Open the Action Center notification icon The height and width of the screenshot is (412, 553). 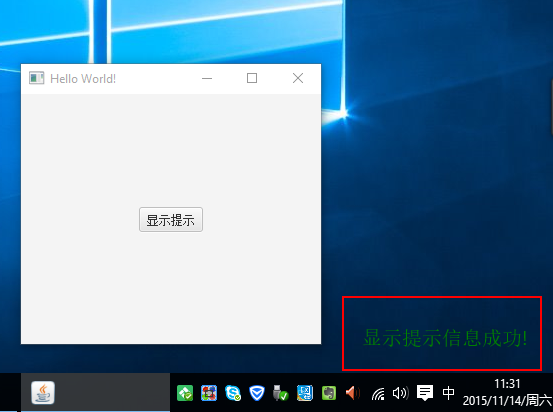tap(425, 393)
